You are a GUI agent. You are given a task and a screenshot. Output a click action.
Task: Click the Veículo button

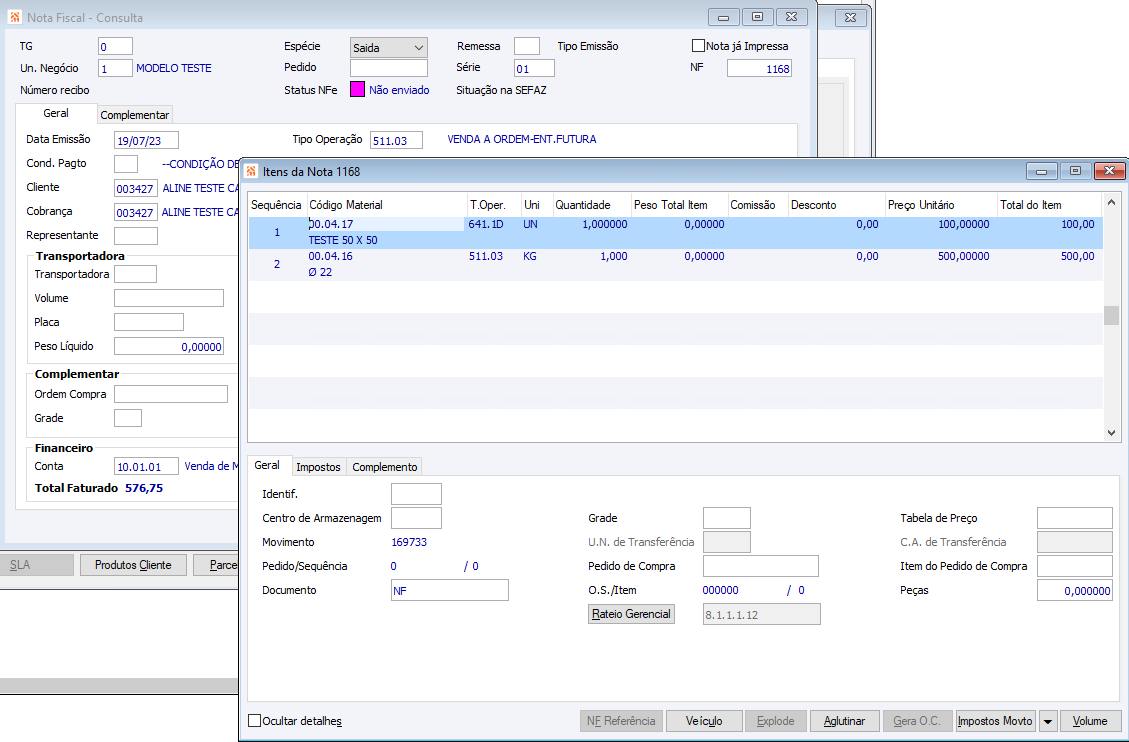[704, 721]
